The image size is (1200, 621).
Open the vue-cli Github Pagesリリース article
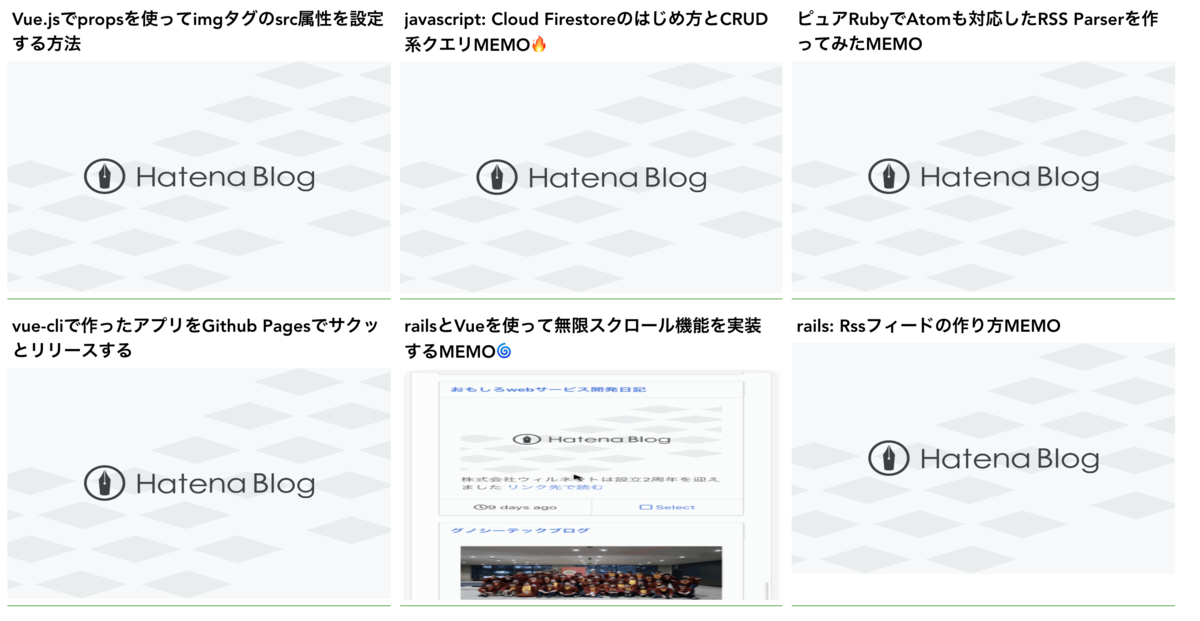(195, 333)
